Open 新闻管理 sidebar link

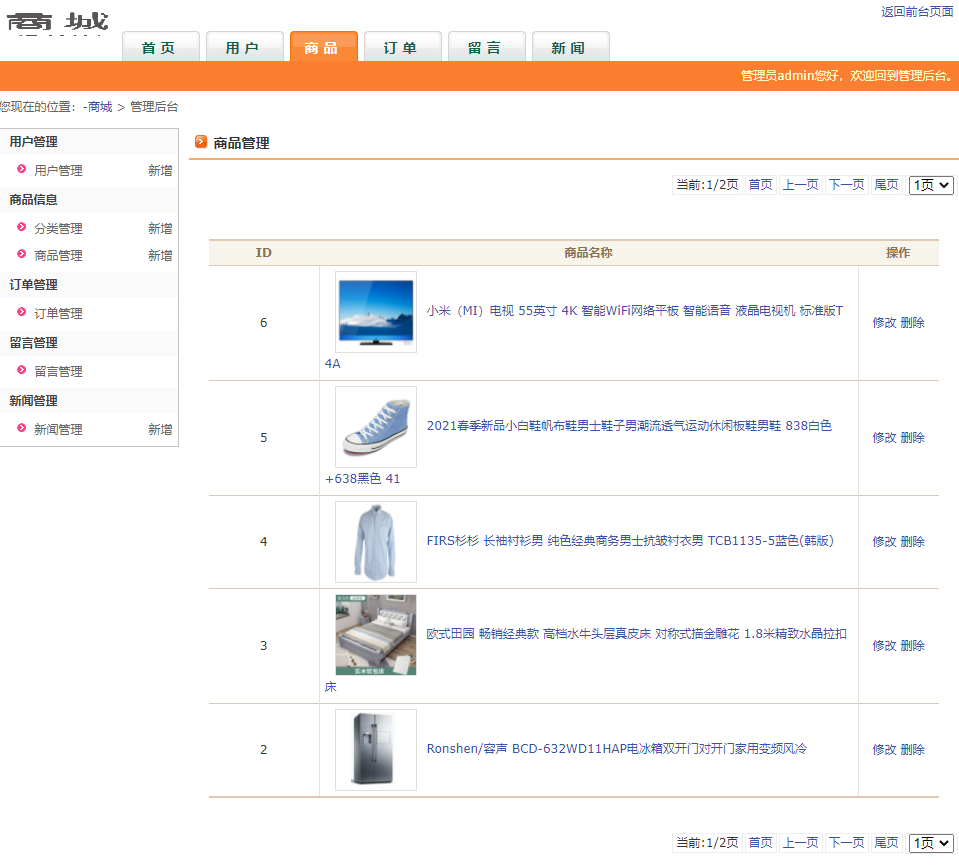(x=58, y=430)
